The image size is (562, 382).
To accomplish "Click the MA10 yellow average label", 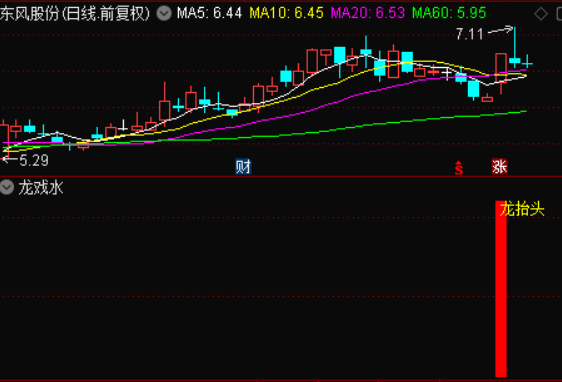I will (x=286, y=14).
